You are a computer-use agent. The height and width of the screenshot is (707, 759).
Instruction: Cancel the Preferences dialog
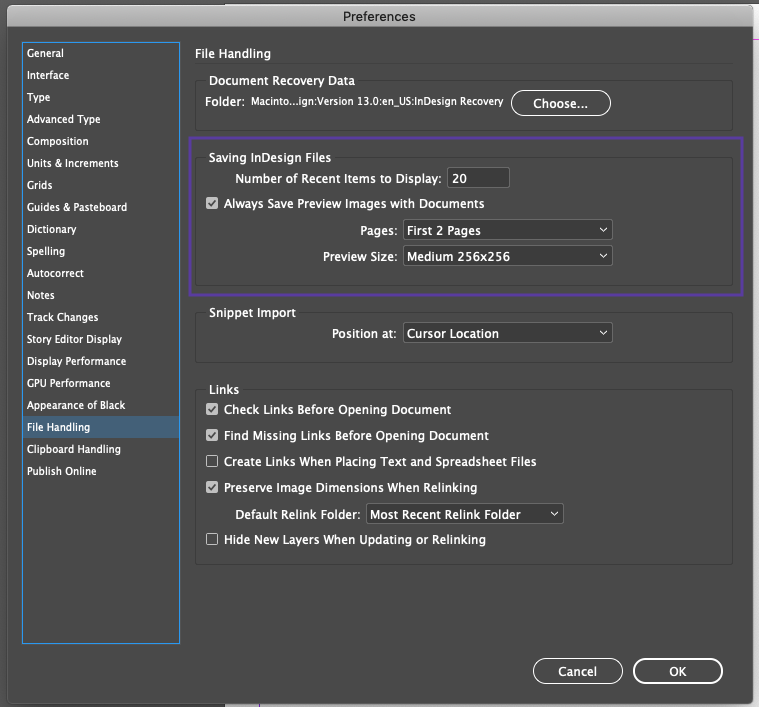tap(577, 671)
